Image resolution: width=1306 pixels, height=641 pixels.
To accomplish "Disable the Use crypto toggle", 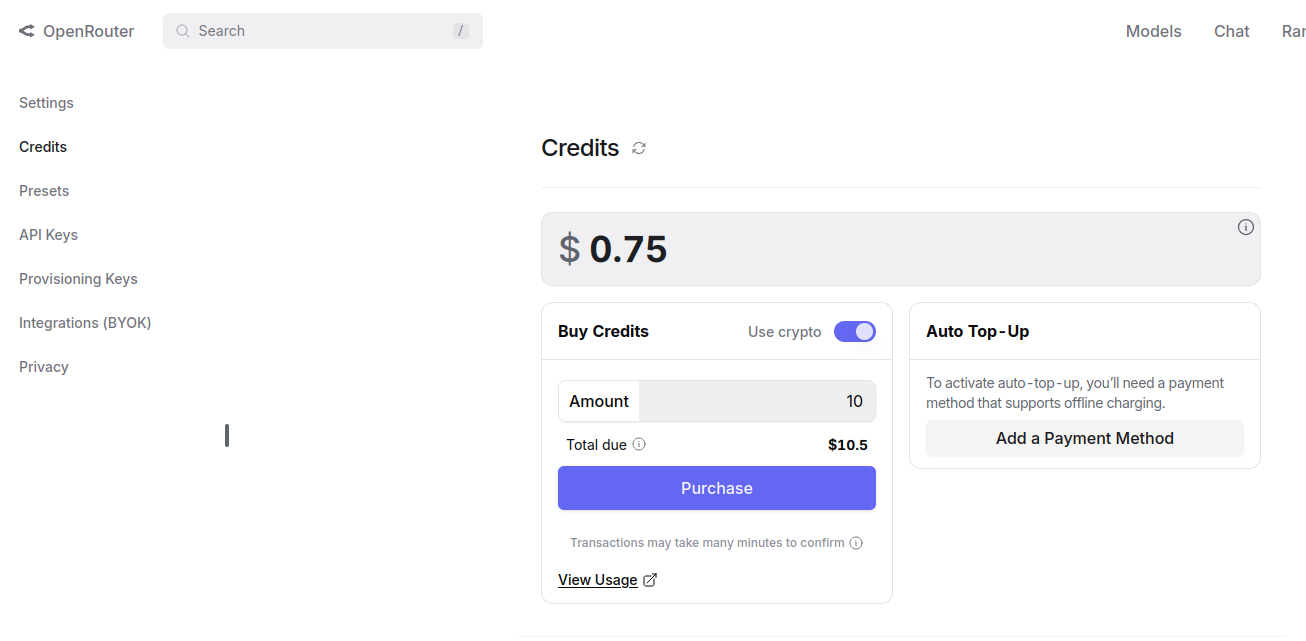I will pyautogui.click(x=854, y=332).
